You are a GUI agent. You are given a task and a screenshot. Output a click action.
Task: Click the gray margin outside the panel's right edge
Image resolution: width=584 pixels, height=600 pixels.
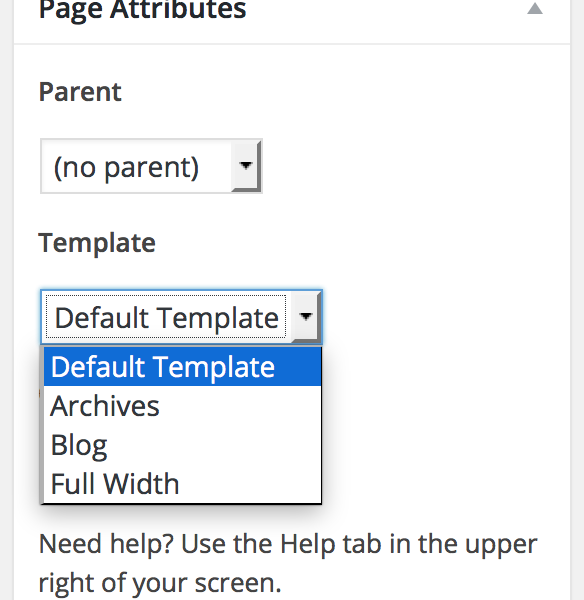(x=578, y=300)
